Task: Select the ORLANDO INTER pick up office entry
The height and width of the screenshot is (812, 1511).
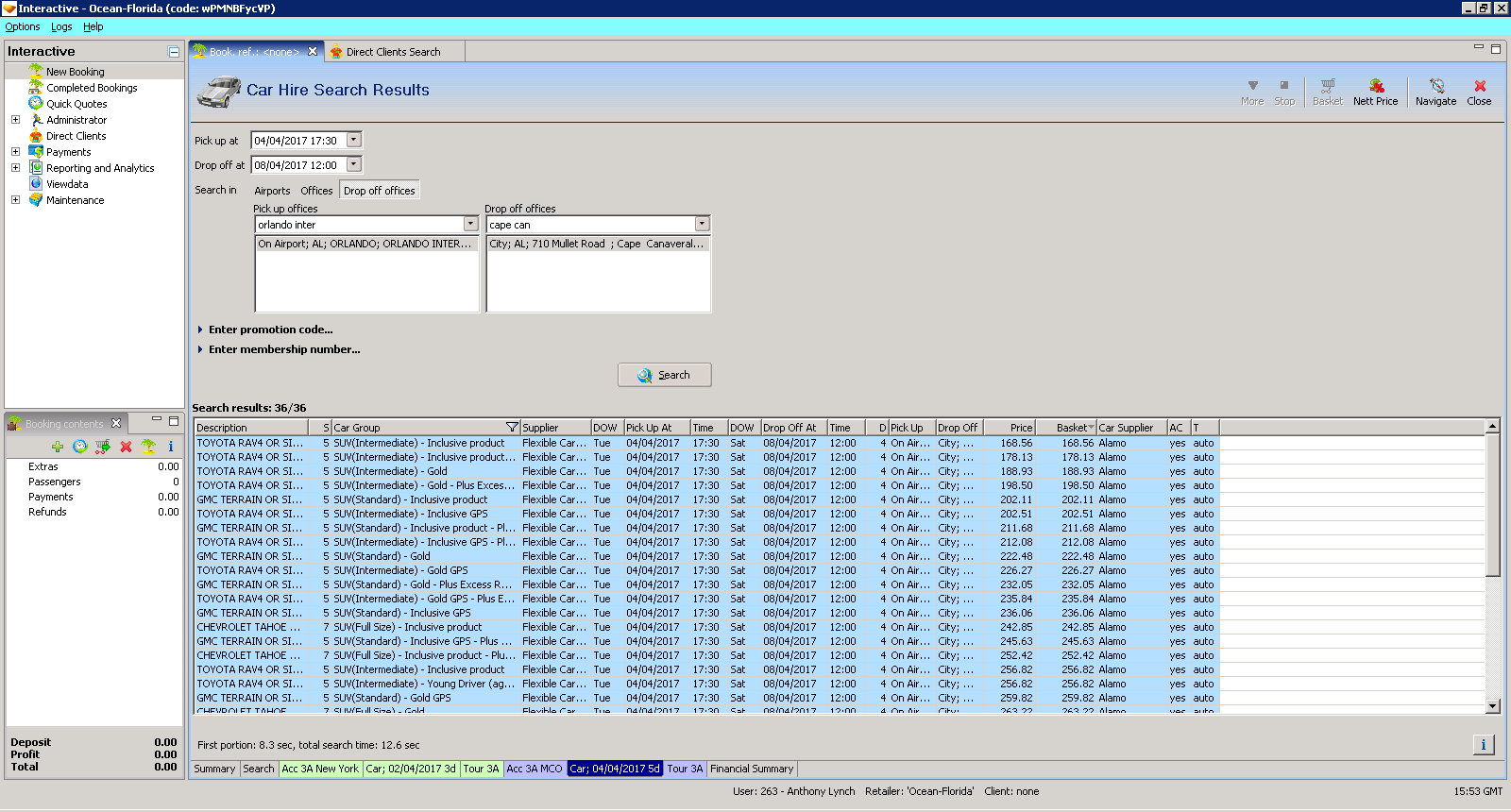Action: (366, 244)
